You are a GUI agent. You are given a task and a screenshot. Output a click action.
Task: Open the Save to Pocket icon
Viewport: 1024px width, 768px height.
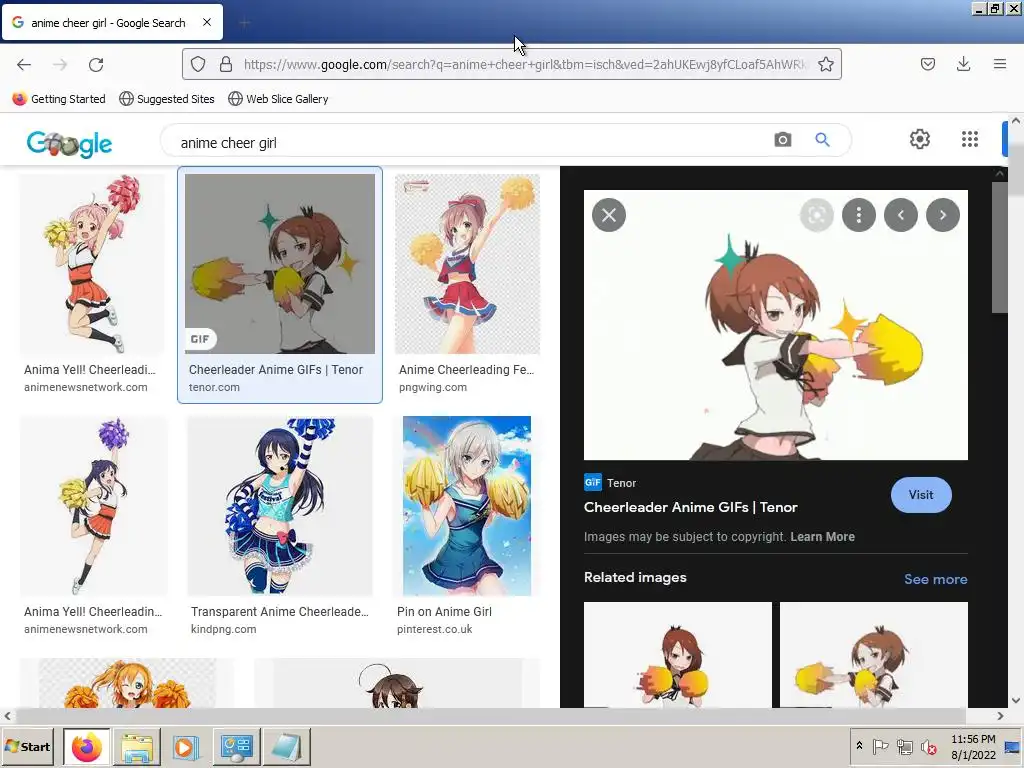(927, 64)
